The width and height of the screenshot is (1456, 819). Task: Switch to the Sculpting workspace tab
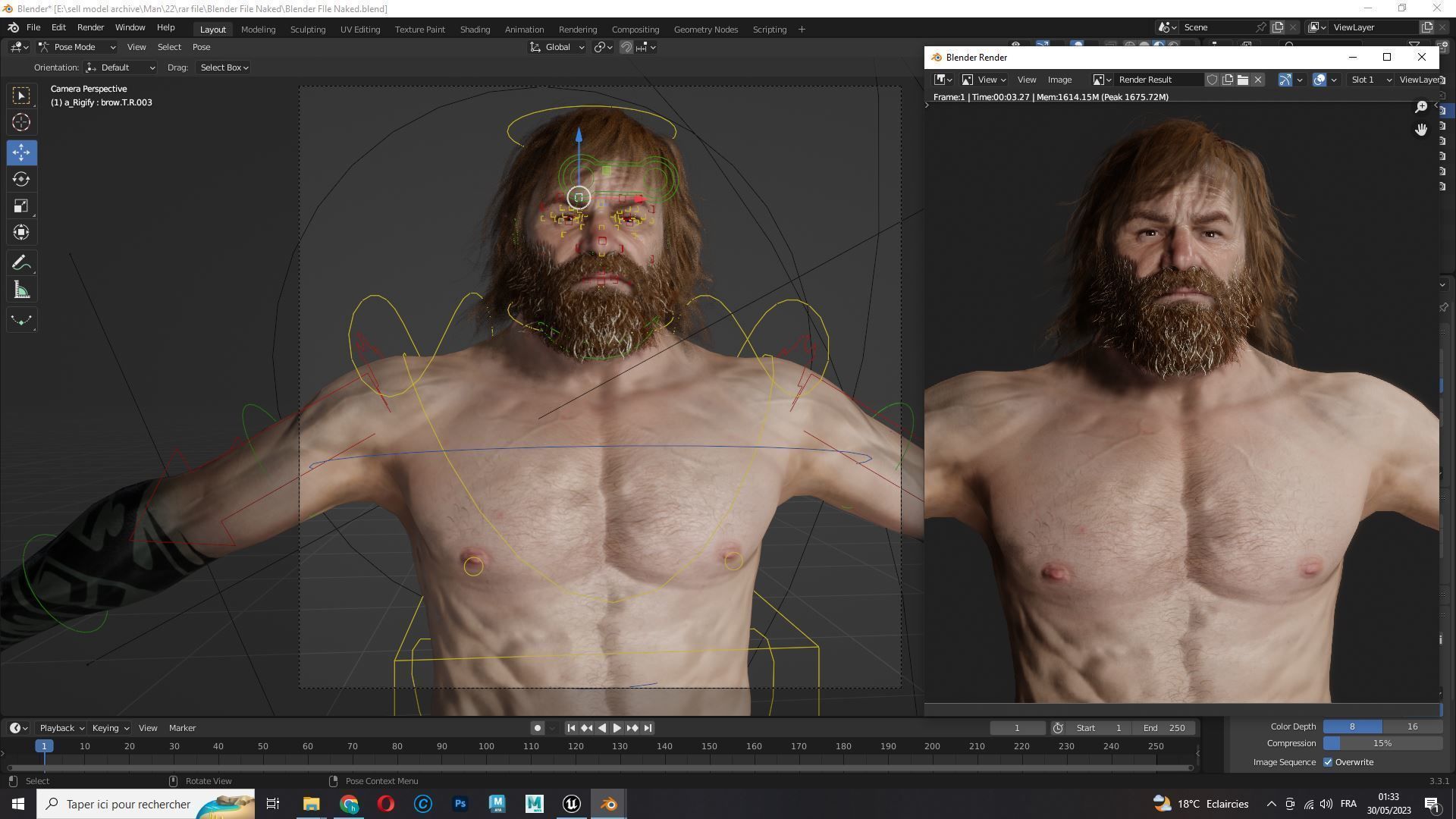point(307,30)
